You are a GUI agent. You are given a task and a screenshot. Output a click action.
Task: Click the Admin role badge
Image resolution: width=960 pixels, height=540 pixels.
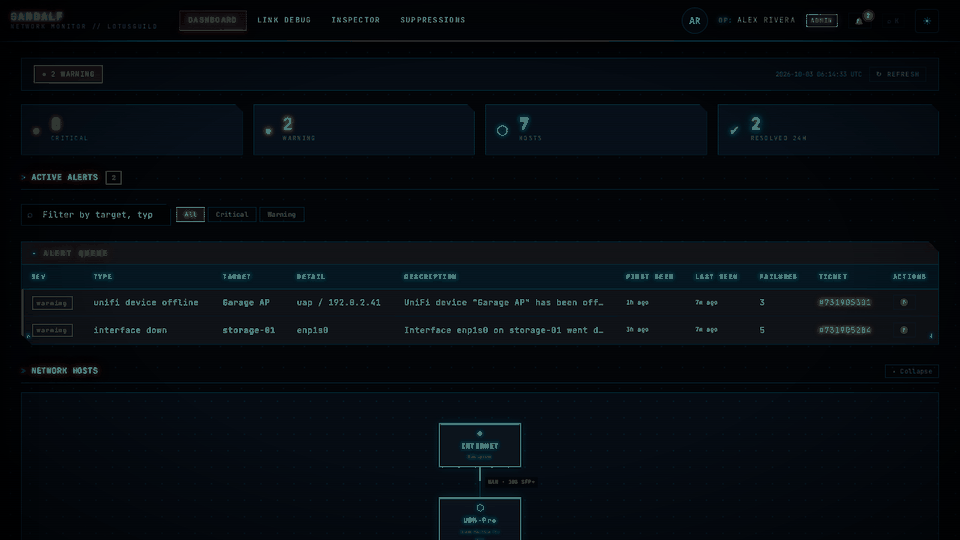[x=822, y=21]
